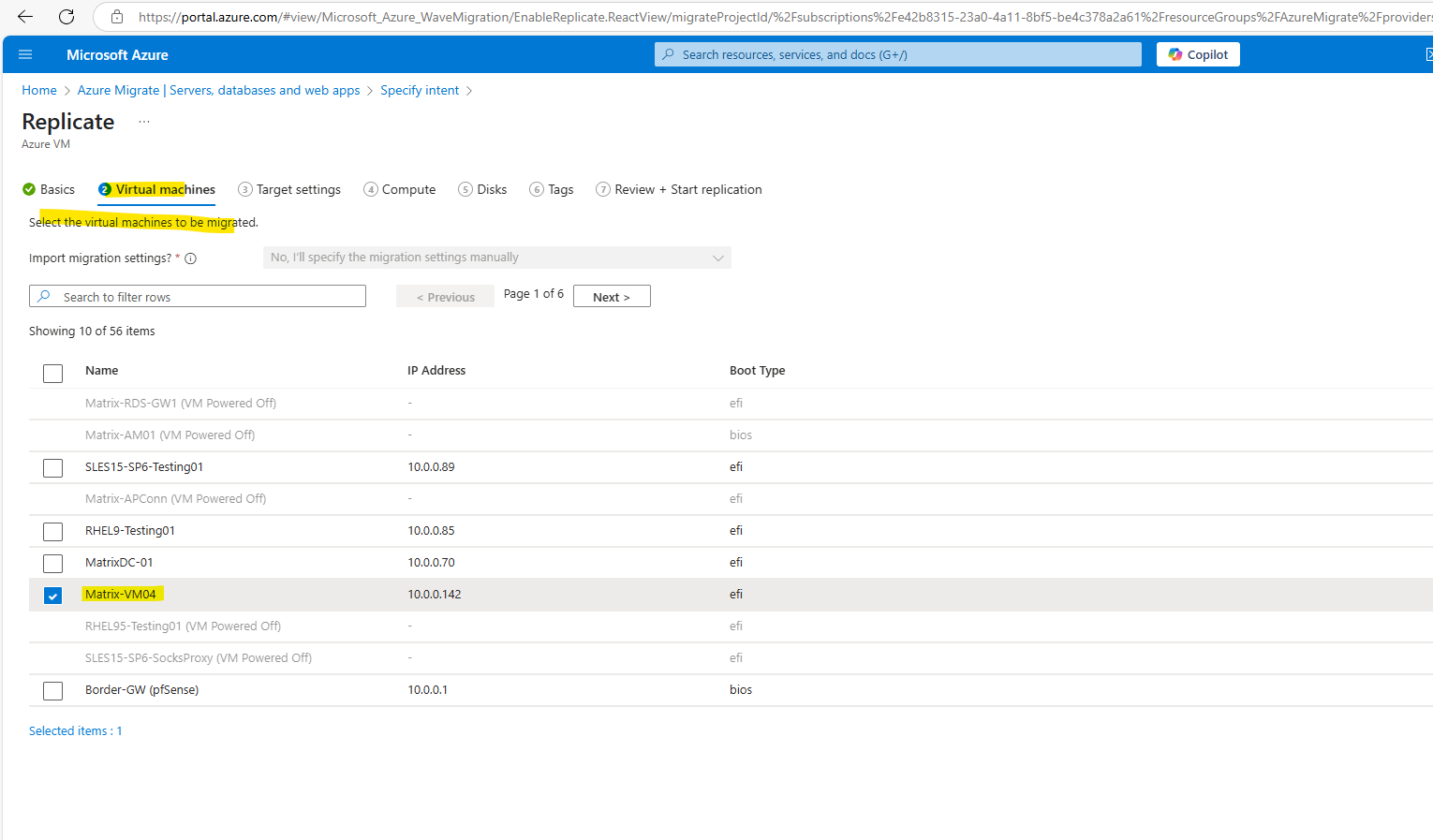The width and height of the screenshot is (1433, 840).
Task: Click the Previous page button
Action: 445,296
